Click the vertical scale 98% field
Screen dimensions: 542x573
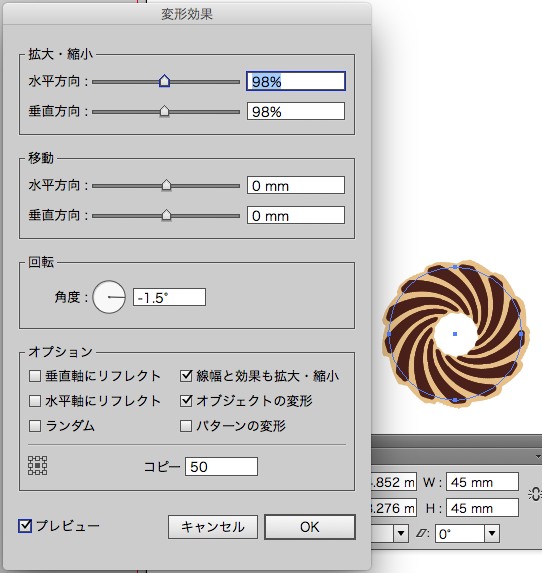click(x=296, y=111)
